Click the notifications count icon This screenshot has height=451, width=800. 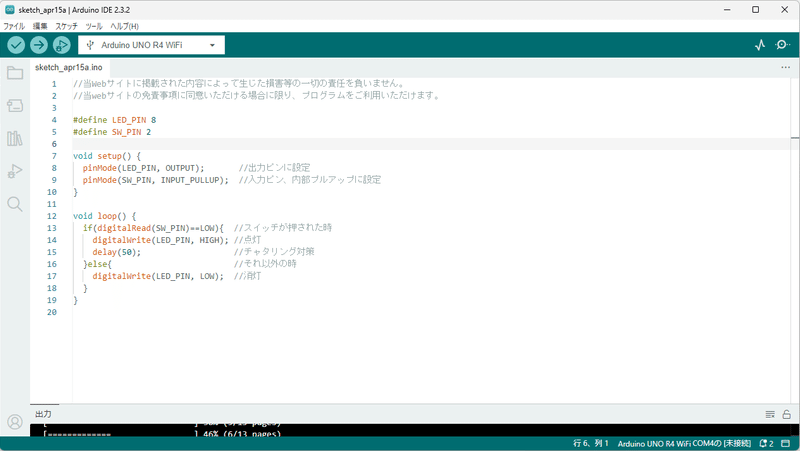(766, 444)
